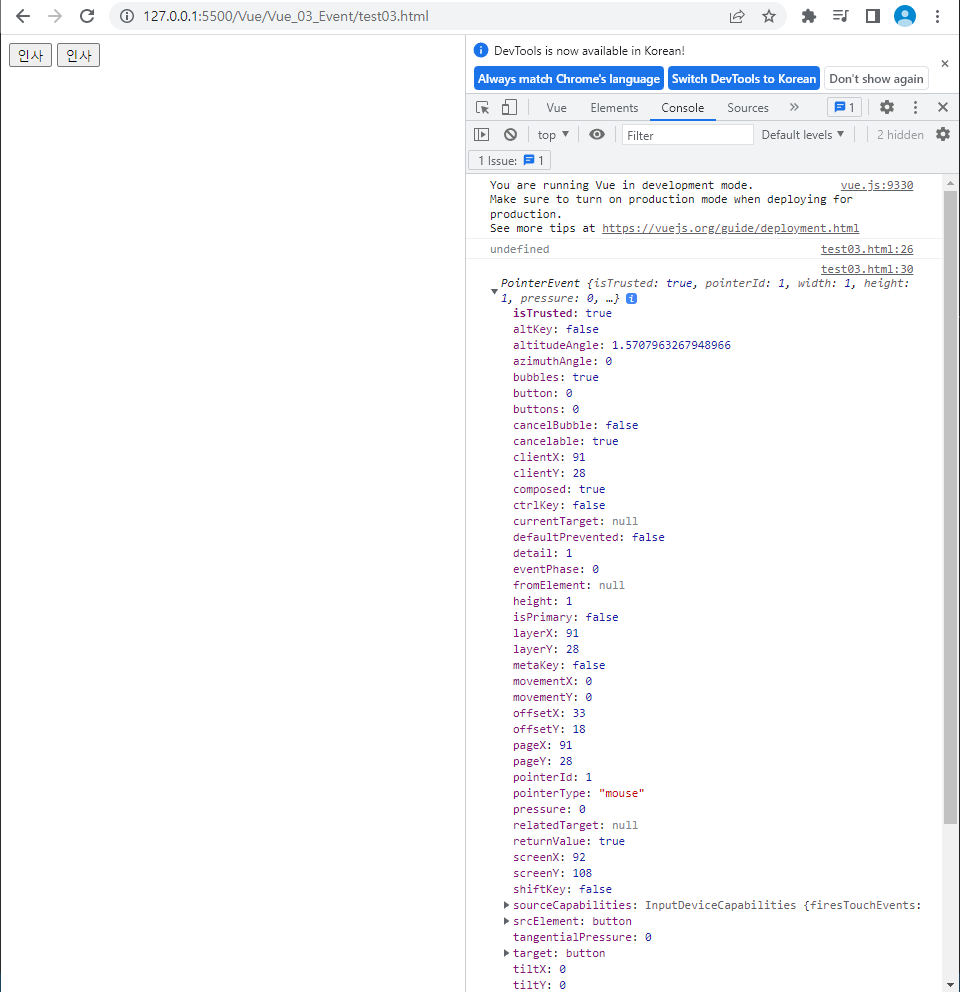Click the currentTarget: null property

click(x=575, y=521)
